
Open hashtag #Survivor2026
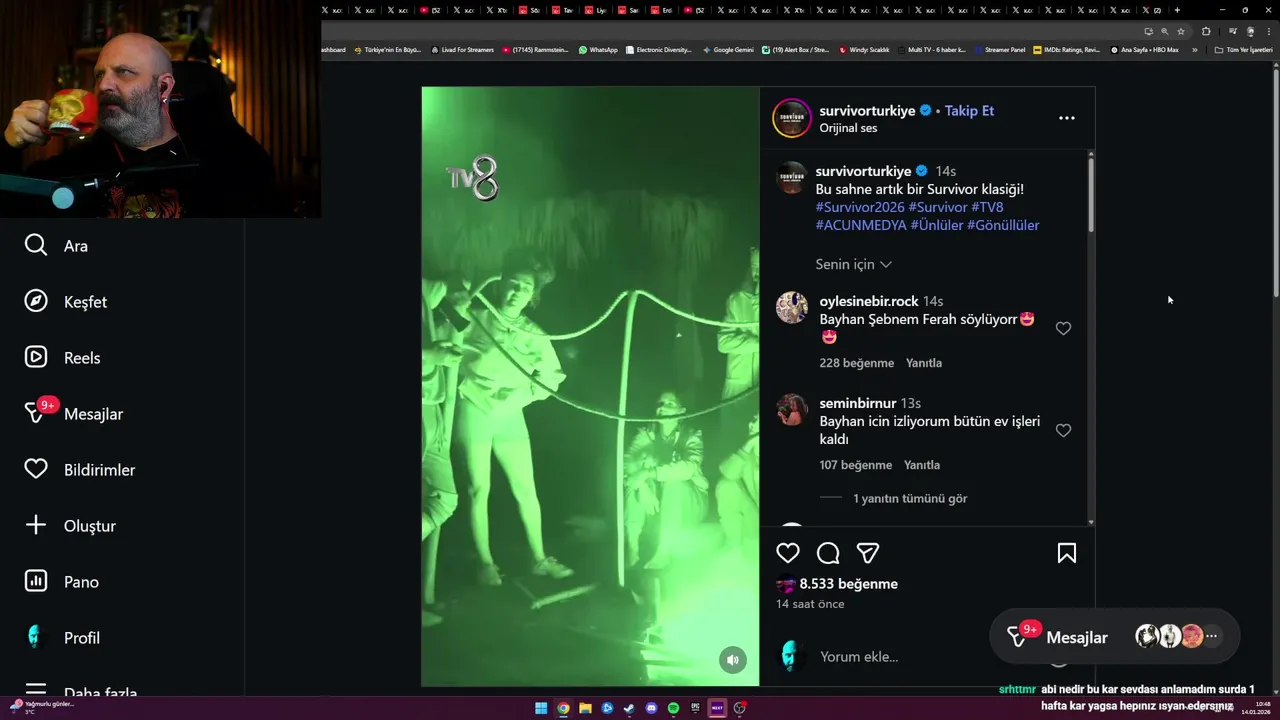(860, 207)
